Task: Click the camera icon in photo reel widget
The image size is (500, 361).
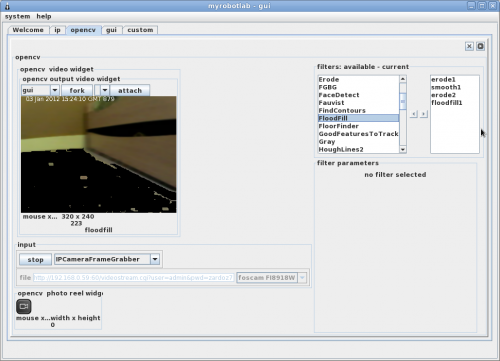Action: (24, 306)
